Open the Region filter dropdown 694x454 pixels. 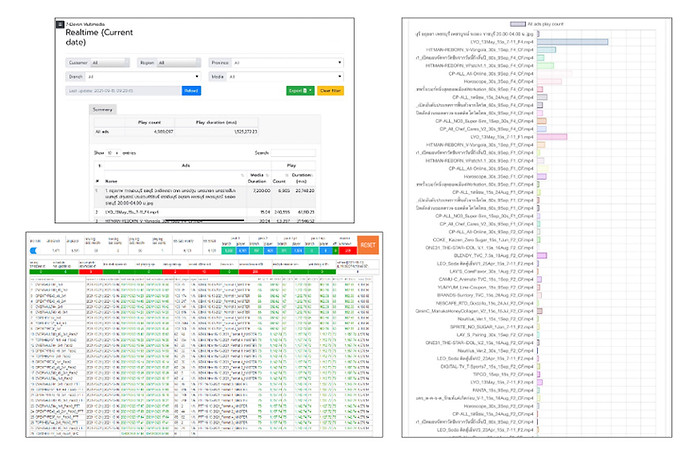(x=179, y=63)
